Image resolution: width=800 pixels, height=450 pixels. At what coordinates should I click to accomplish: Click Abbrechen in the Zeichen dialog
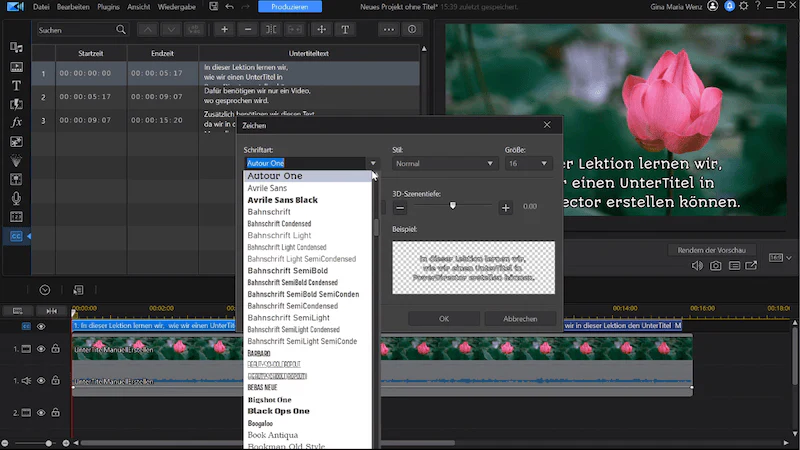(x=520, y=319)
